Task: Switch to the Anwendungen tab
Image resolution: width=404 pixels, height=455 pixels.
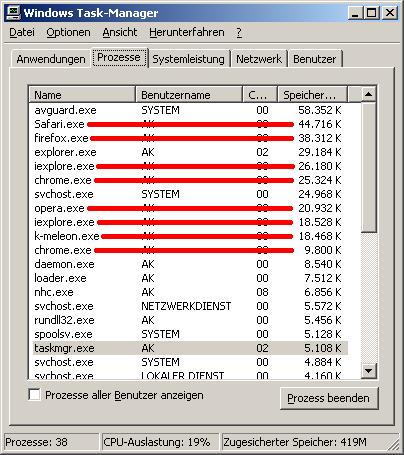Action: (51, 59)
